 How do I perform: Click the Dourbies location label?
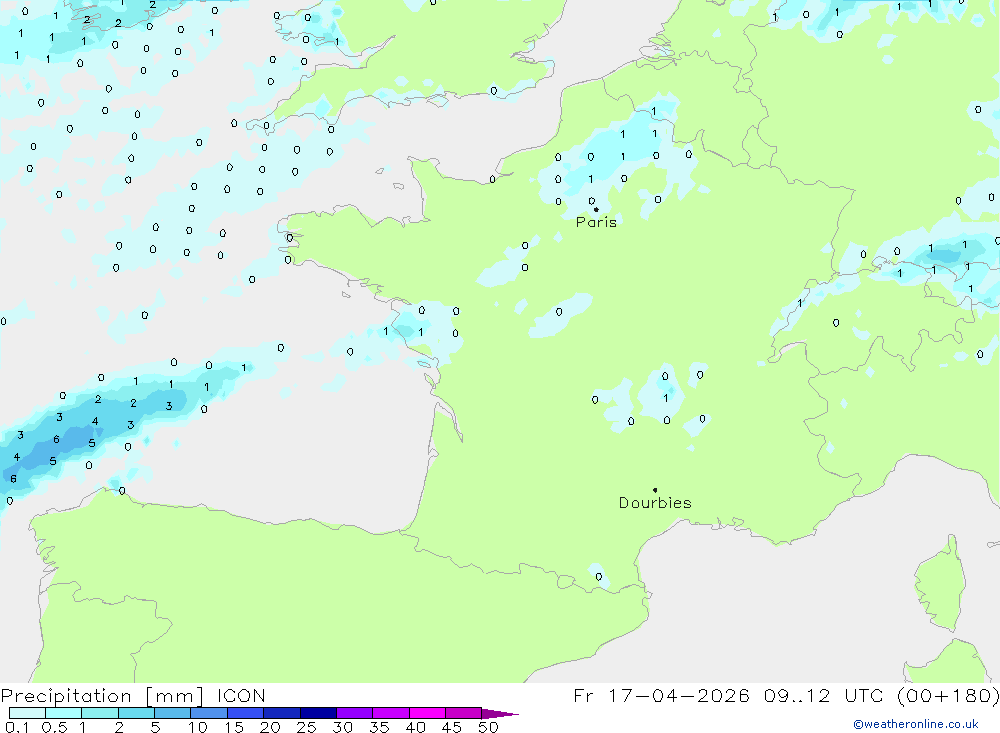tap(655, 503)
